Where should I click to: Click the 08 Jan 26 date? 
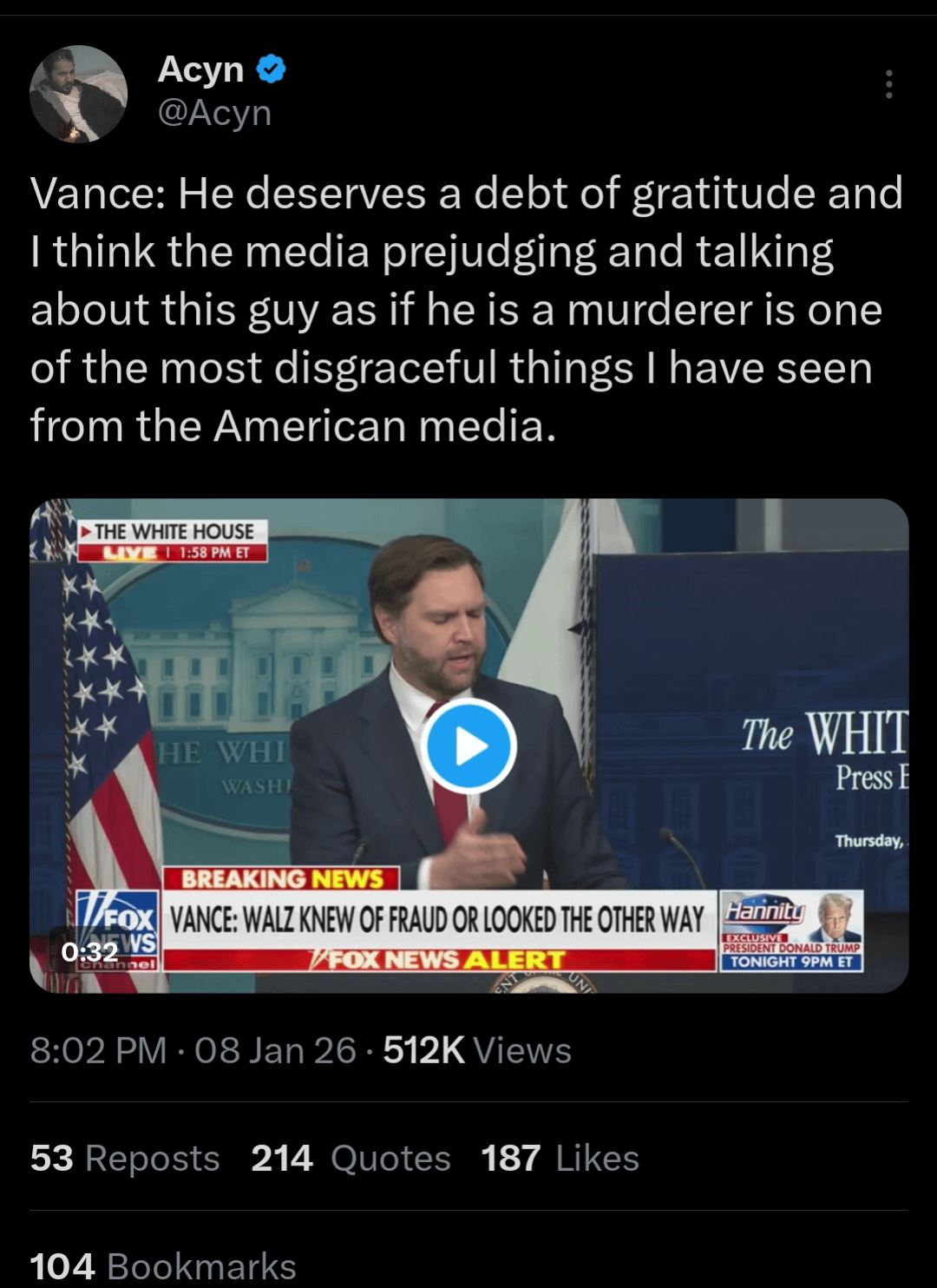275,1050
